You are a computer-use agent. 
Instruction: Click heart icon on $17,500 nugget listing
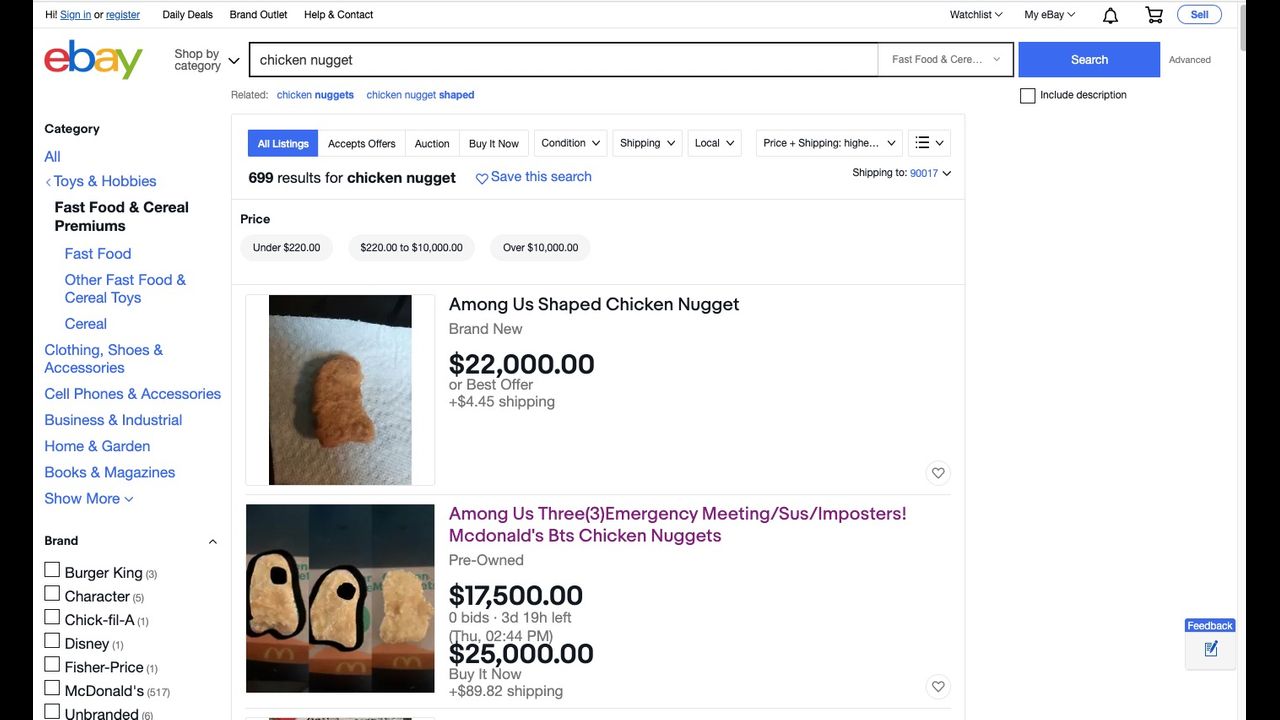(937, 687)
